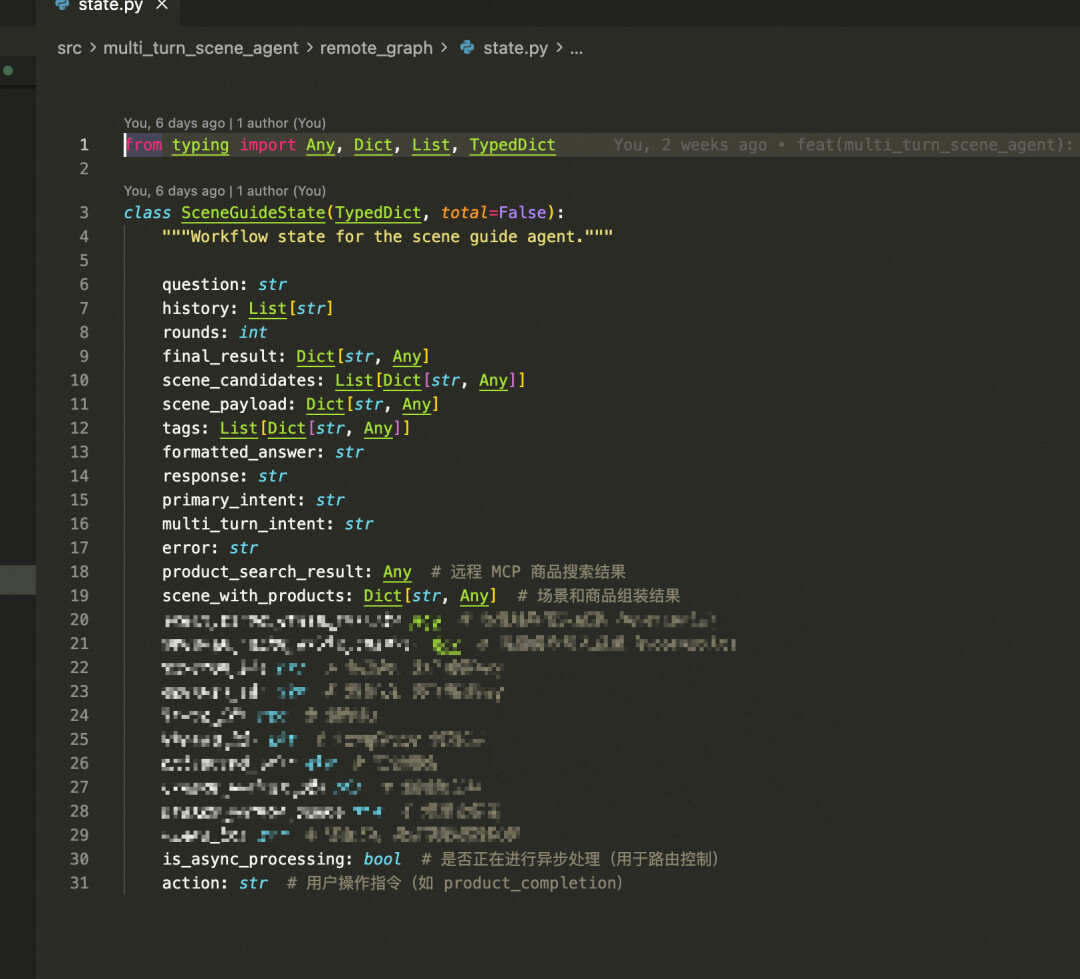Click line number 30 in the gutter
The image size is (1080, 979).
tap(79, 859)
